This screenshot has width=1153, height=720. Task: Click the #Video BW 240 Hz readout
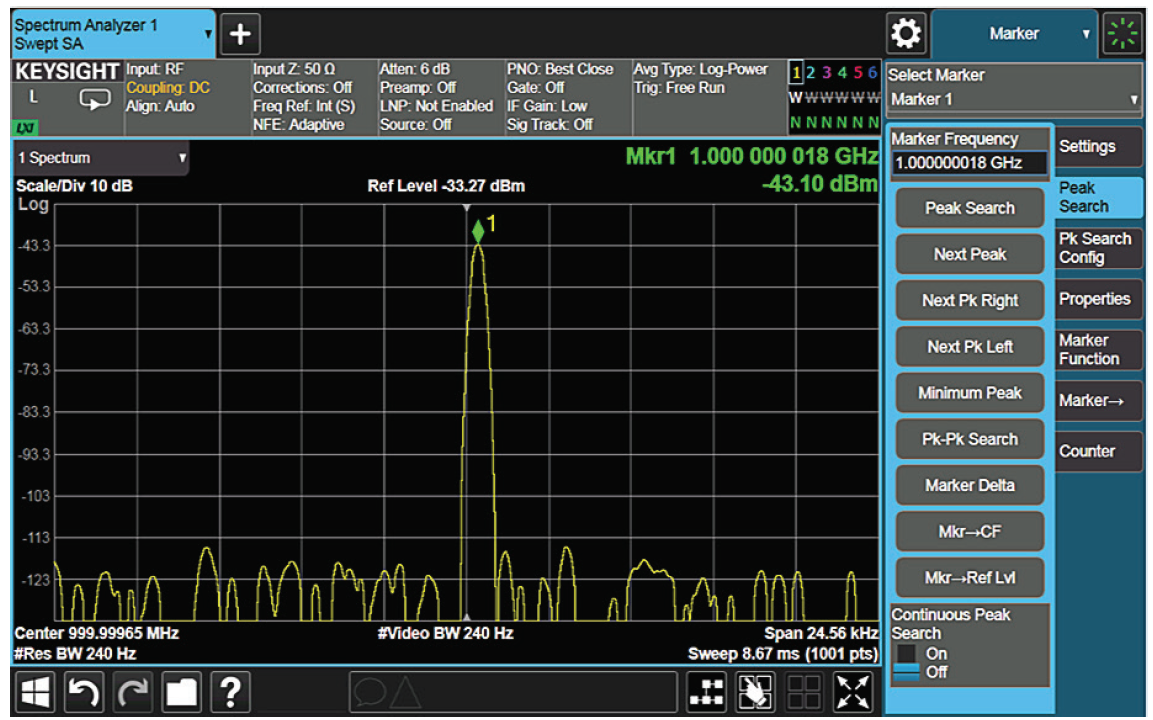click(x=446, y=633)
